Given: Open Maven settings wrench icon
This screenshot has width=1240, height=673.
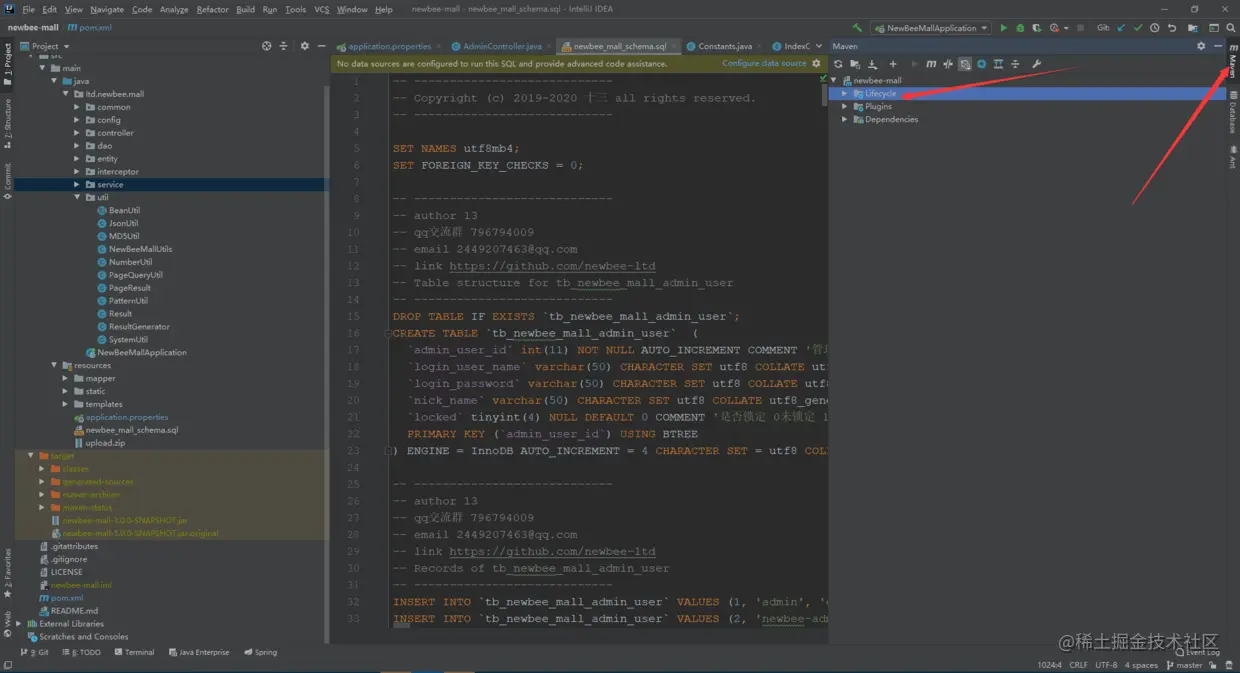Looking at the screenshot, I should point(1036,64).
